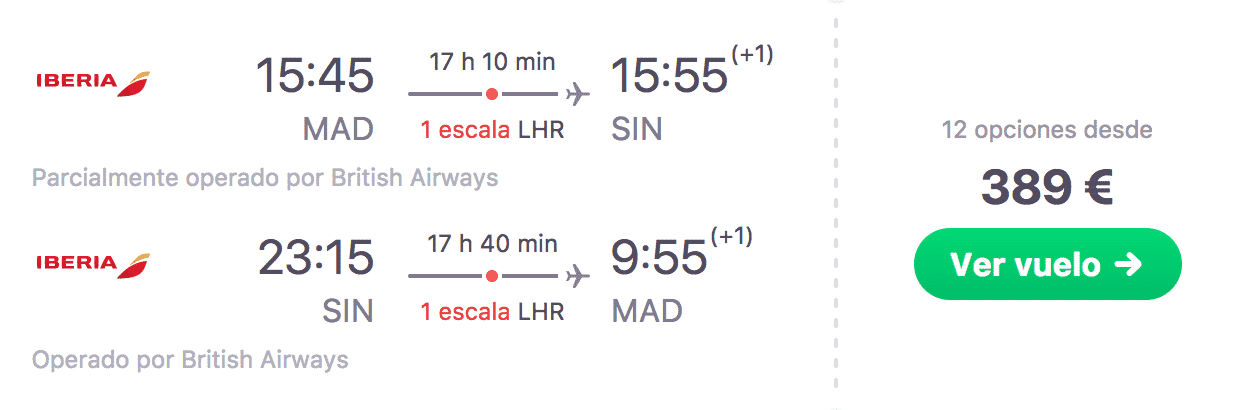Click the Iberia logo on outbound flight
Image resolution: width=1240 pixels, height=410 pixels.
[x=92, y=83]
